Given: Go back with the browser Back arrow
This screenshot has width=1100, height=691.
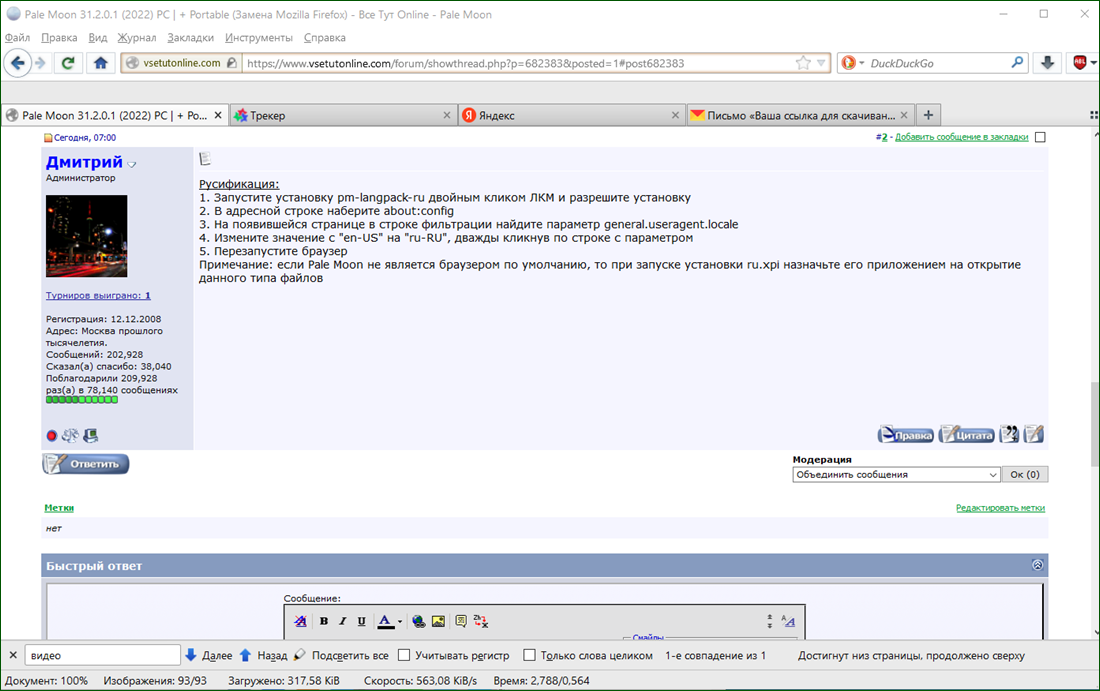Looking at the screenshot, I should coord(18,63).
